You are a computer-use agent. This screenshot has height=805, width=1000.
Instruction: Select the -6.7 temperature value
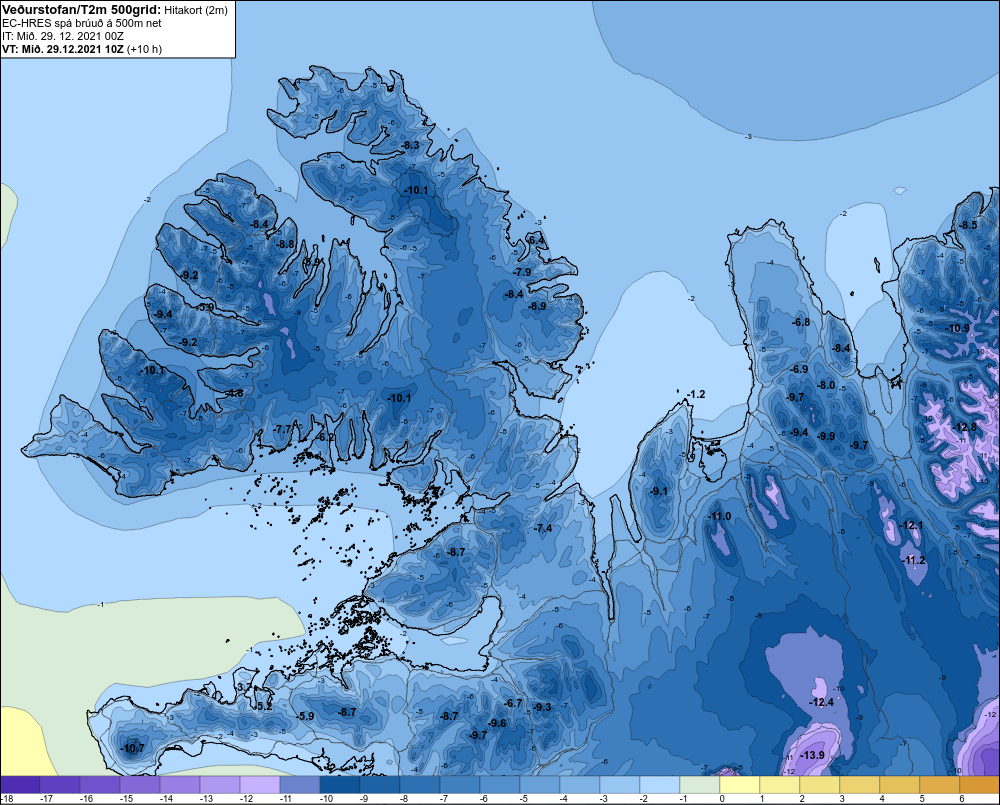click(x=513, y=704)
